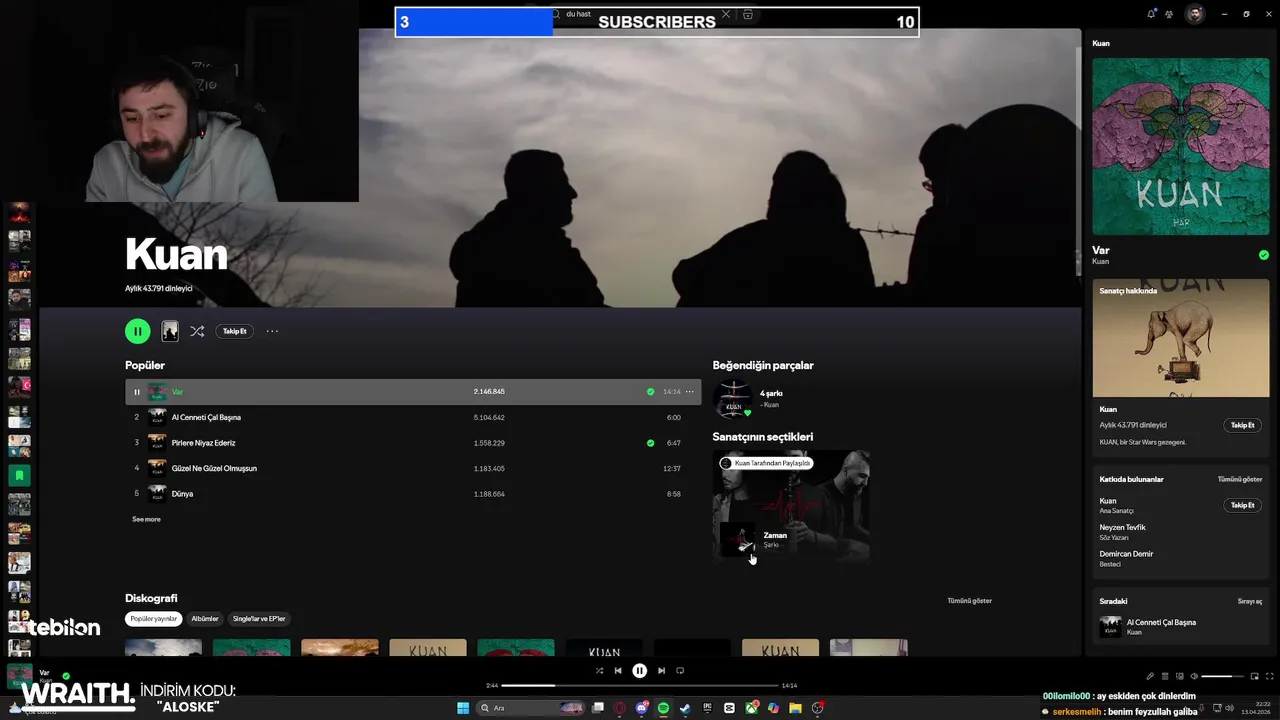
Task: Open the artist pick Zaman
Action: 791,506
